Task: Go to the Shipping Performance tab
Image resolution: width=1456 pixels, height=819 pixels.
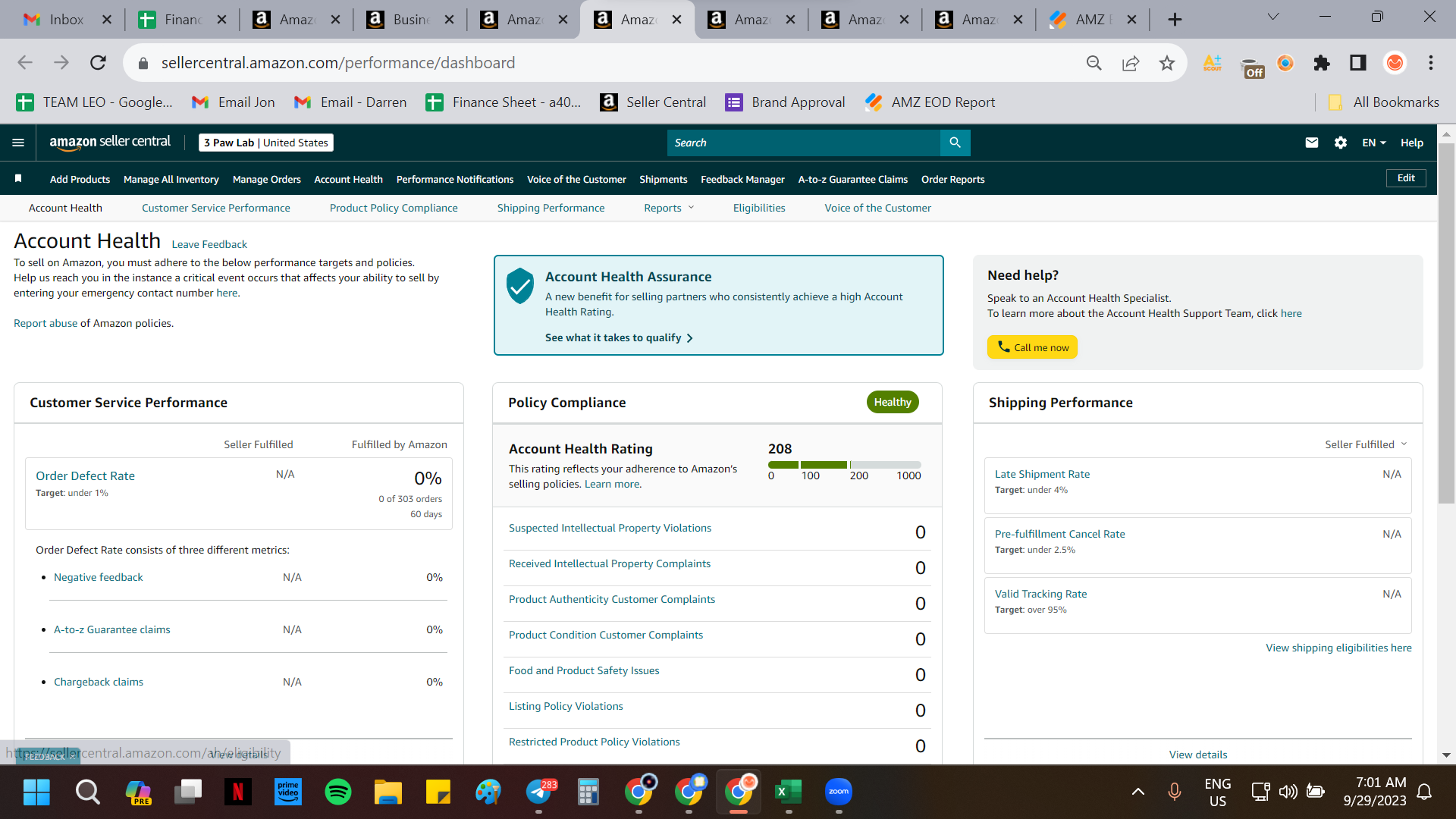Action: point(551,208)
